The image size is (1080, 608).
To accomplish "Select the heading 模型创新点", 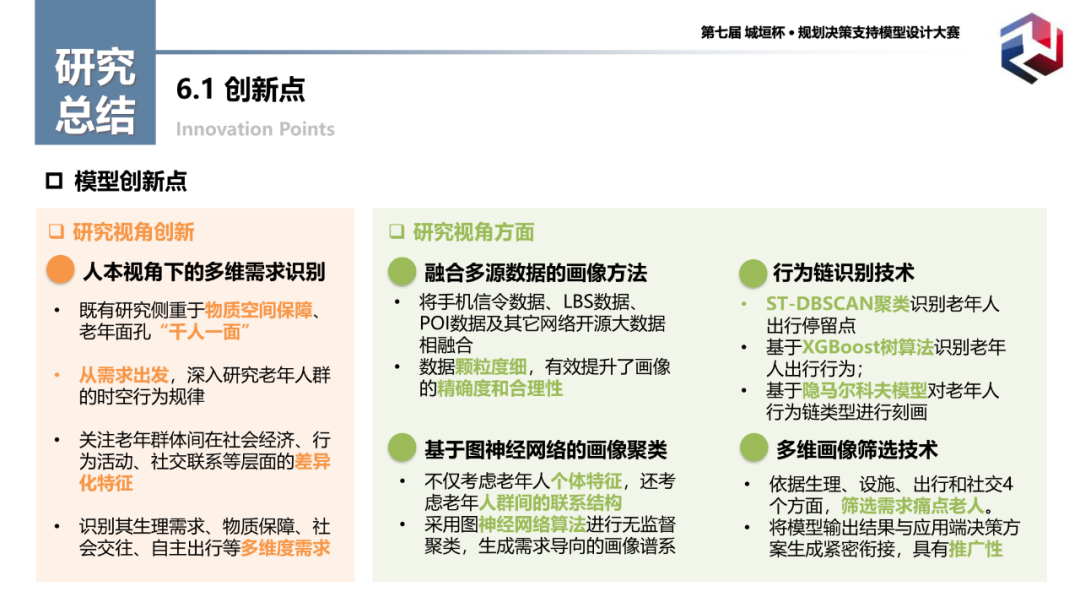I will click(131, 181).
